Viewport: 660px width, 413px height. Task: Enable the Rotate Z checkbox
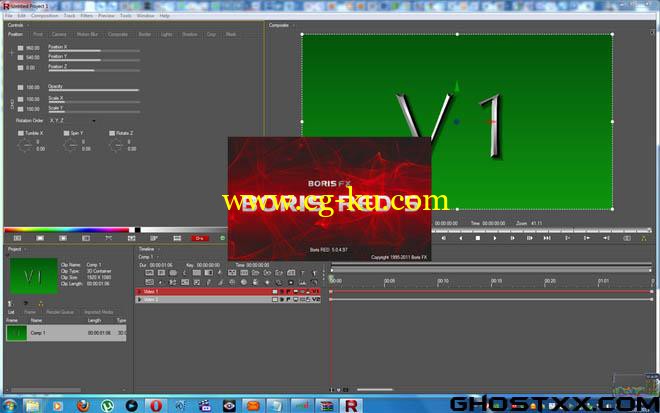coord(112,133)
